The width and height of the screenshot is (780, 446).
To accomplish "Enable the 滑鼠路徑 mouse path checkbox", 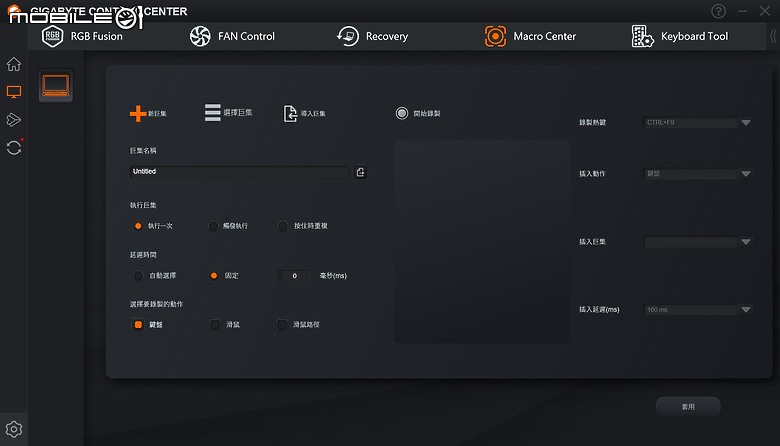I will pyautogui.click(x=282, y=325).
